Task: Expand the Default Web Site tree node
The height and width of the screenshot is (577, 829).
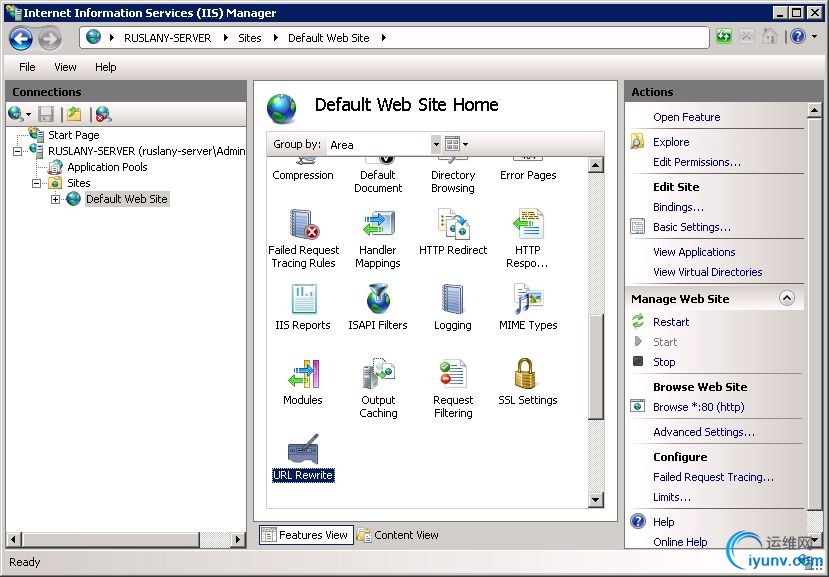Action: [x=55, y=199]
